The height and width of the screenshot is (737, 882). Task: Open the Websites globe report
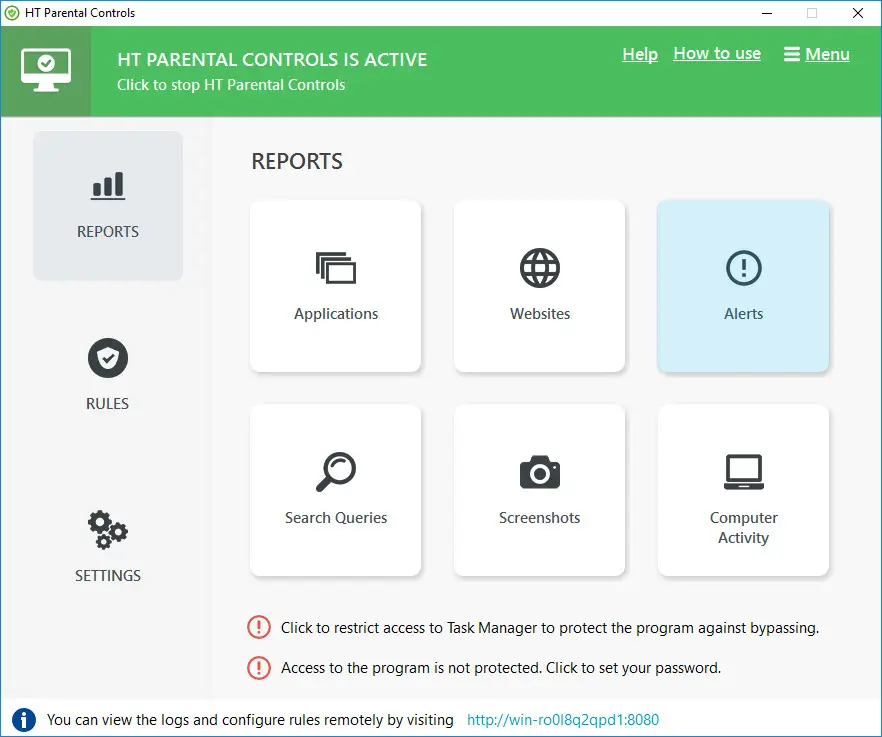coord(539,286)
